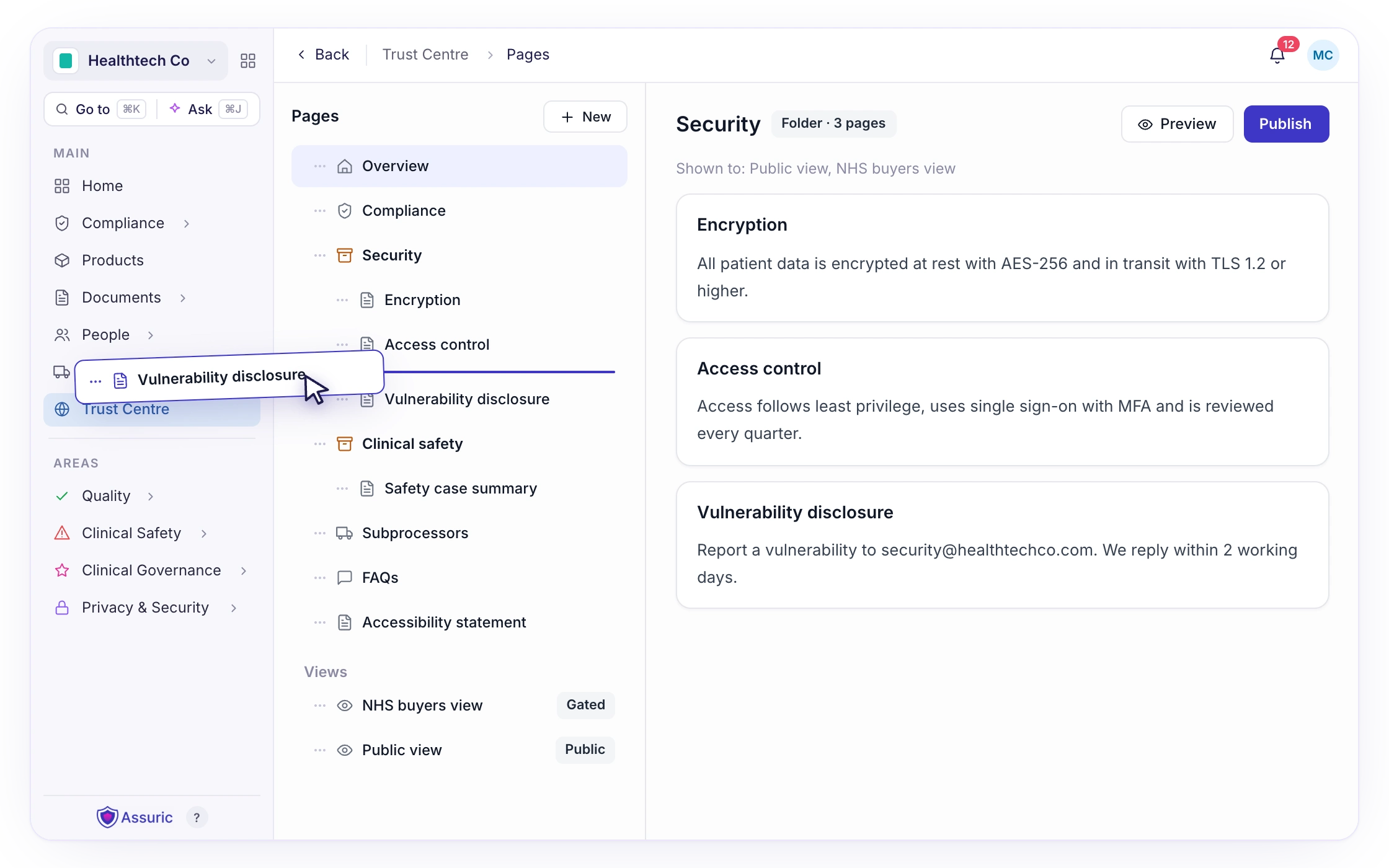Expand the Compliance sidebar chevron
This screenshot has height=868, width=1389.
187,223
